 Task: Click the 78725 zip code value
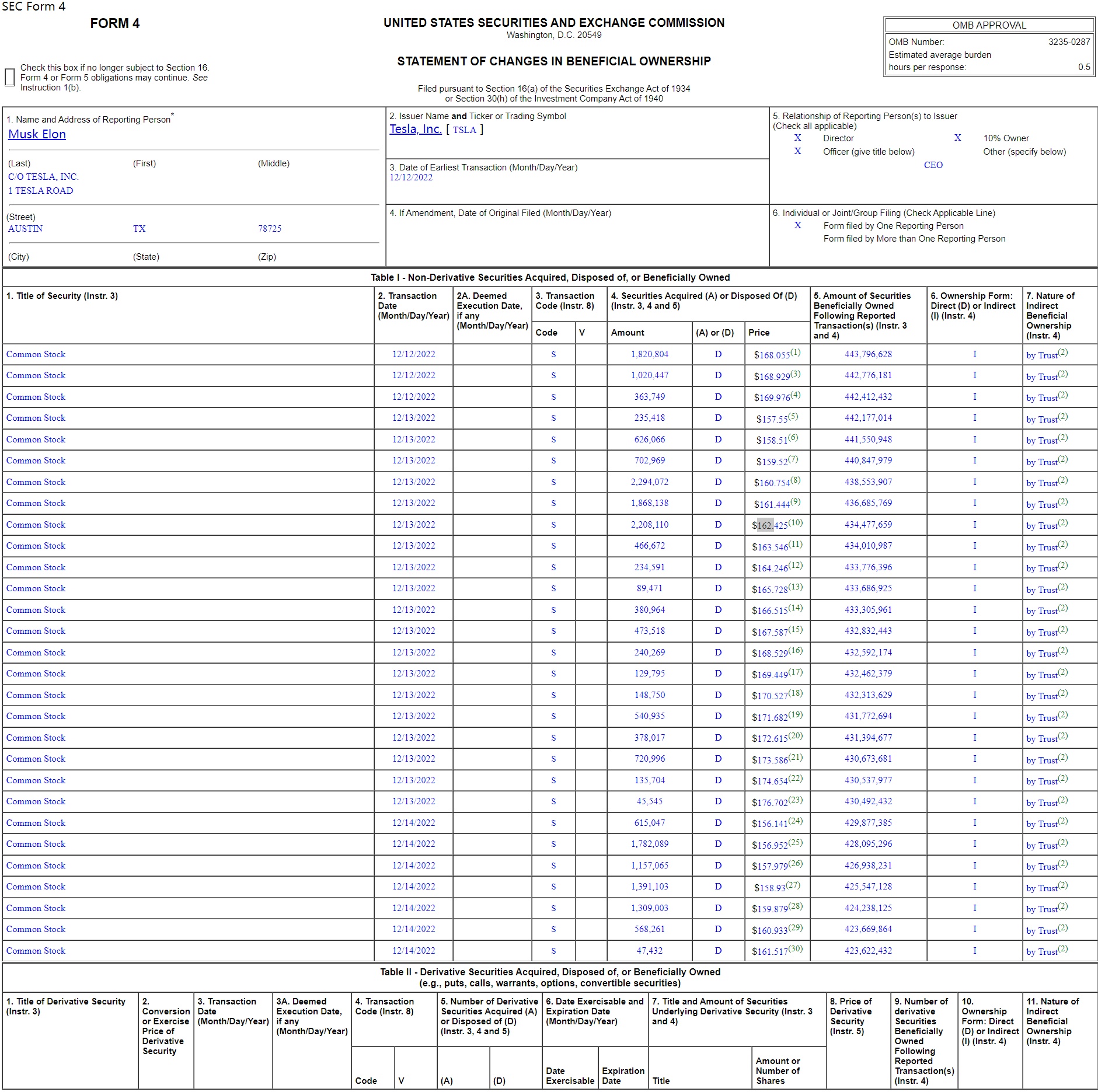click(x=270, y=229)
